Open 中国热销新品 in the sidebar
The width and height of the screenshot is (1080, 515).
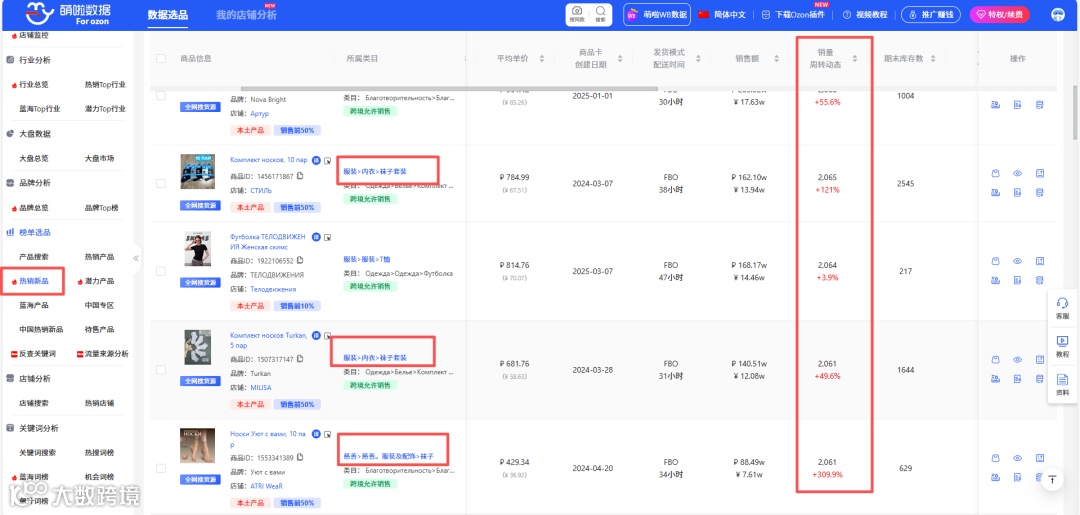tap(41, 330)
